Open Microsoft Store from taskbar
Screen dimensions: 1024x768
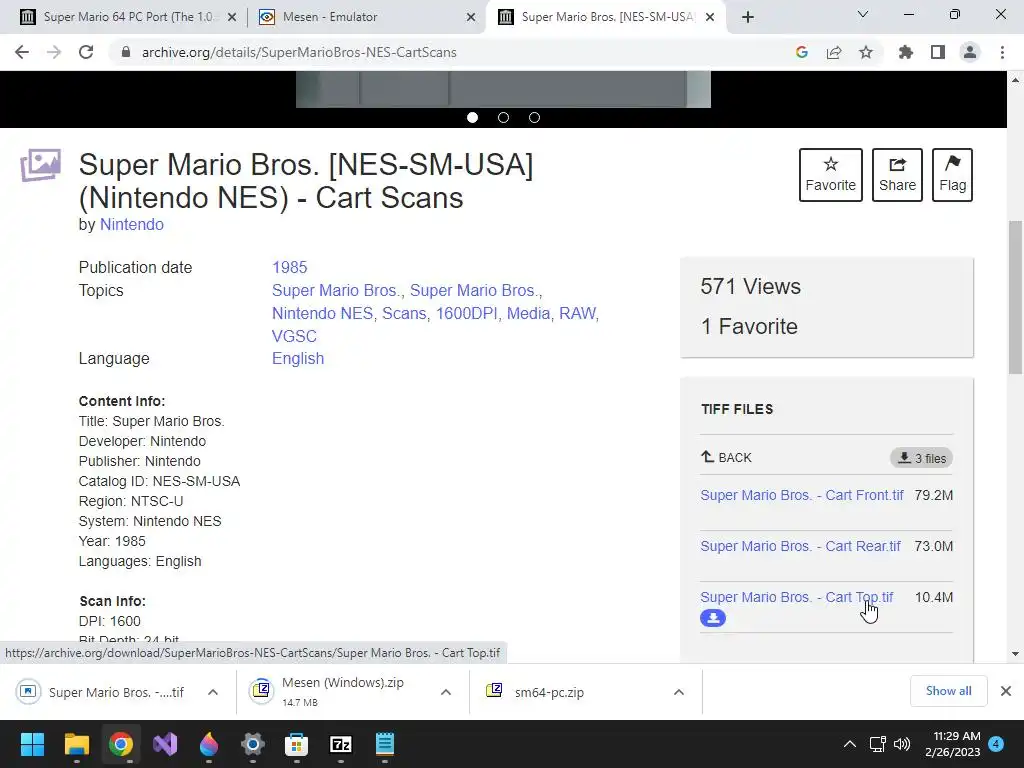pyautogui.click(x=296, y=744)
